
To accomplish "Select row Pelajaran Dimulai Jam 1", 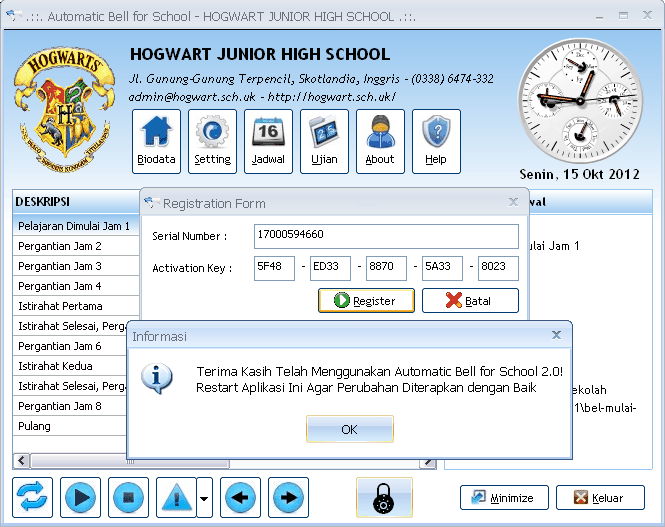I will point(76,226).
